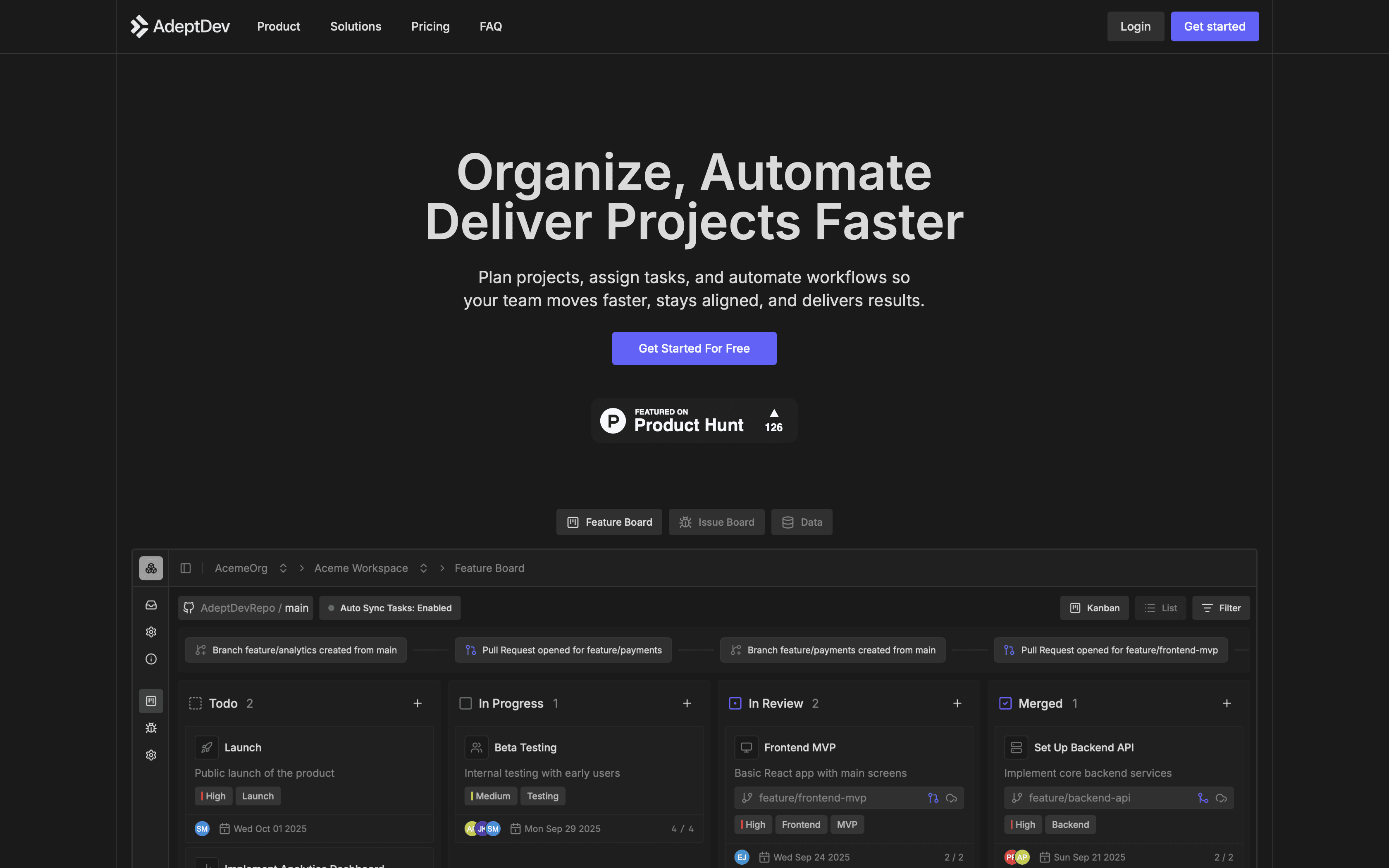Open the Product Hunt featured badge
Image resolution: width=1389 pixels, height=868 pixels.
pos(694,420)
